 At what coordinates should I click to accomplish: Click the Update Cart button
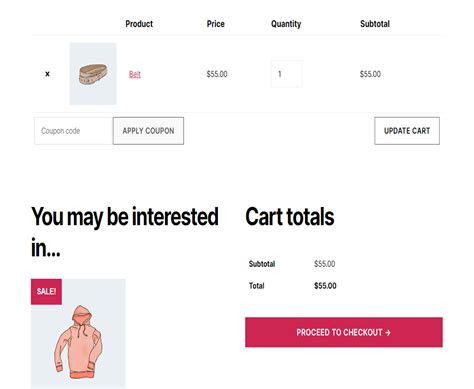tap(407, 131)
